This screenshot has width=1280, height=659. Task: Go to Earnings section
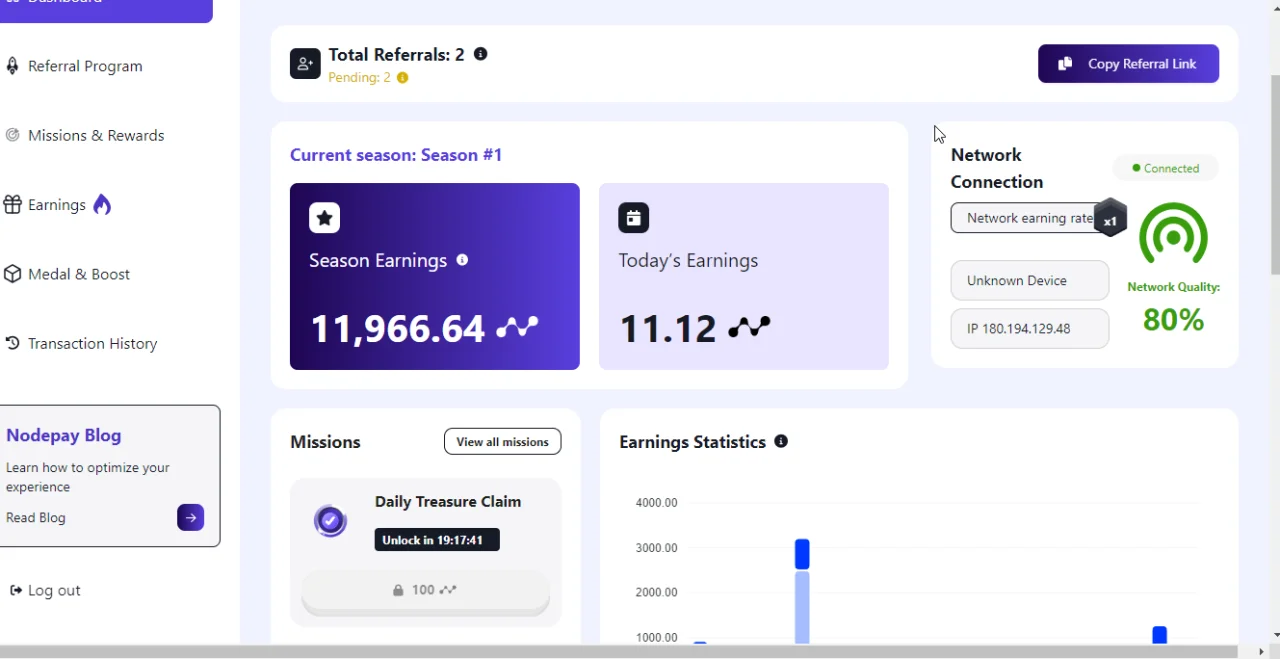click(x=57, y=205)
